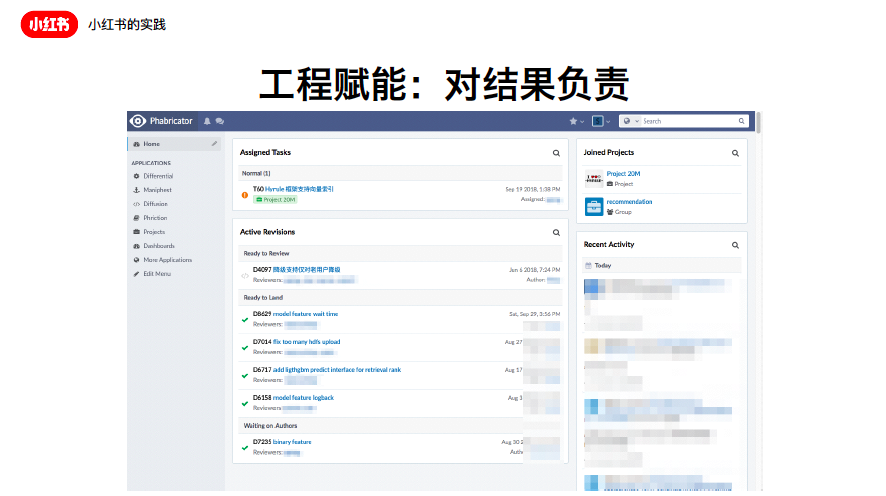Click the page vertical scrollbar
The image size is (886, 496).
pos(759,123)
